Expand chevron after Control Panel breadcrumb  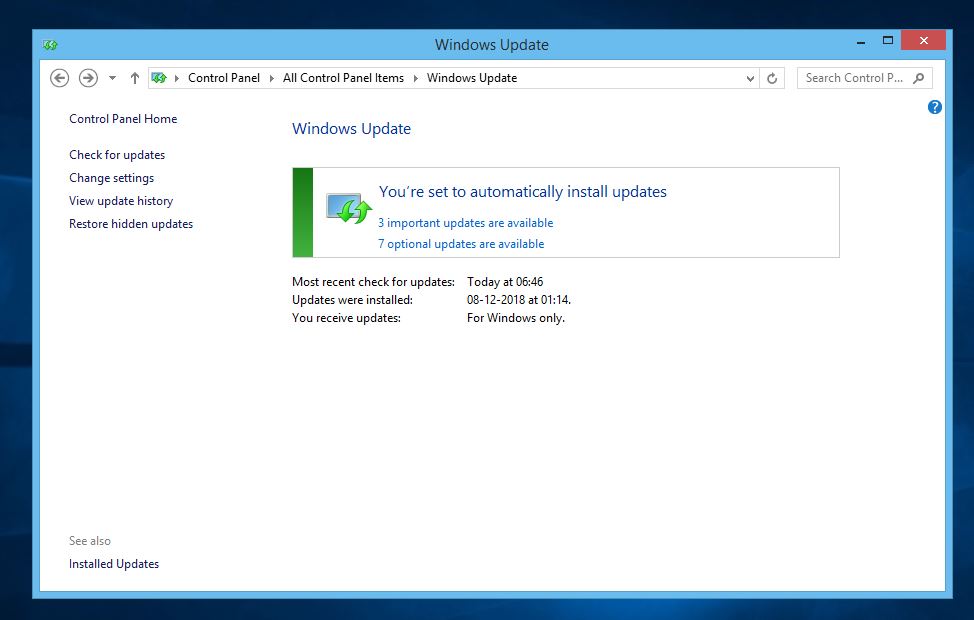pos(271,78)
